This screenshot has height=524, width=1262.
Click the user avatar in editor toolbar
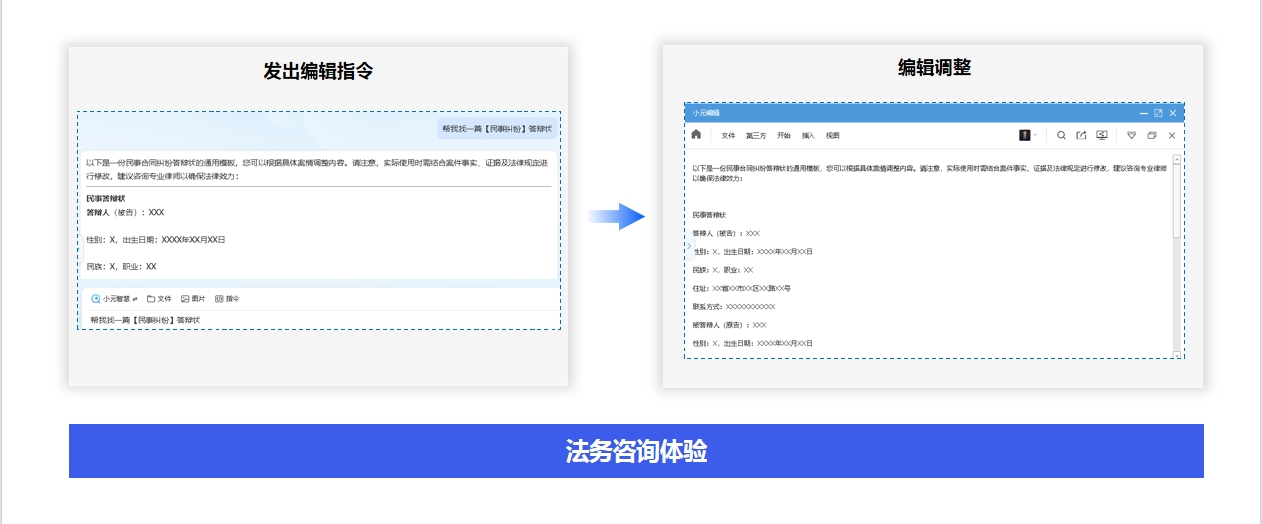tap(1025, 135)
